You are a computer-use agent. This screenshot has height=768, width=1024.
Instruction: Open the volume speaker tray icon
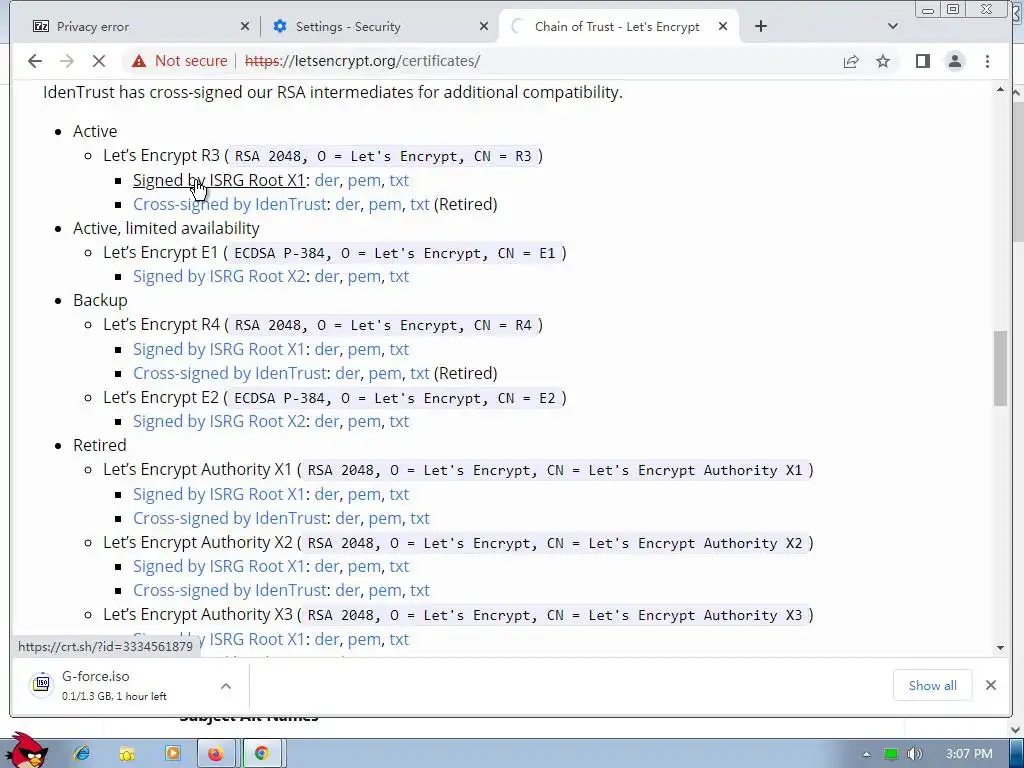[914, 754]
